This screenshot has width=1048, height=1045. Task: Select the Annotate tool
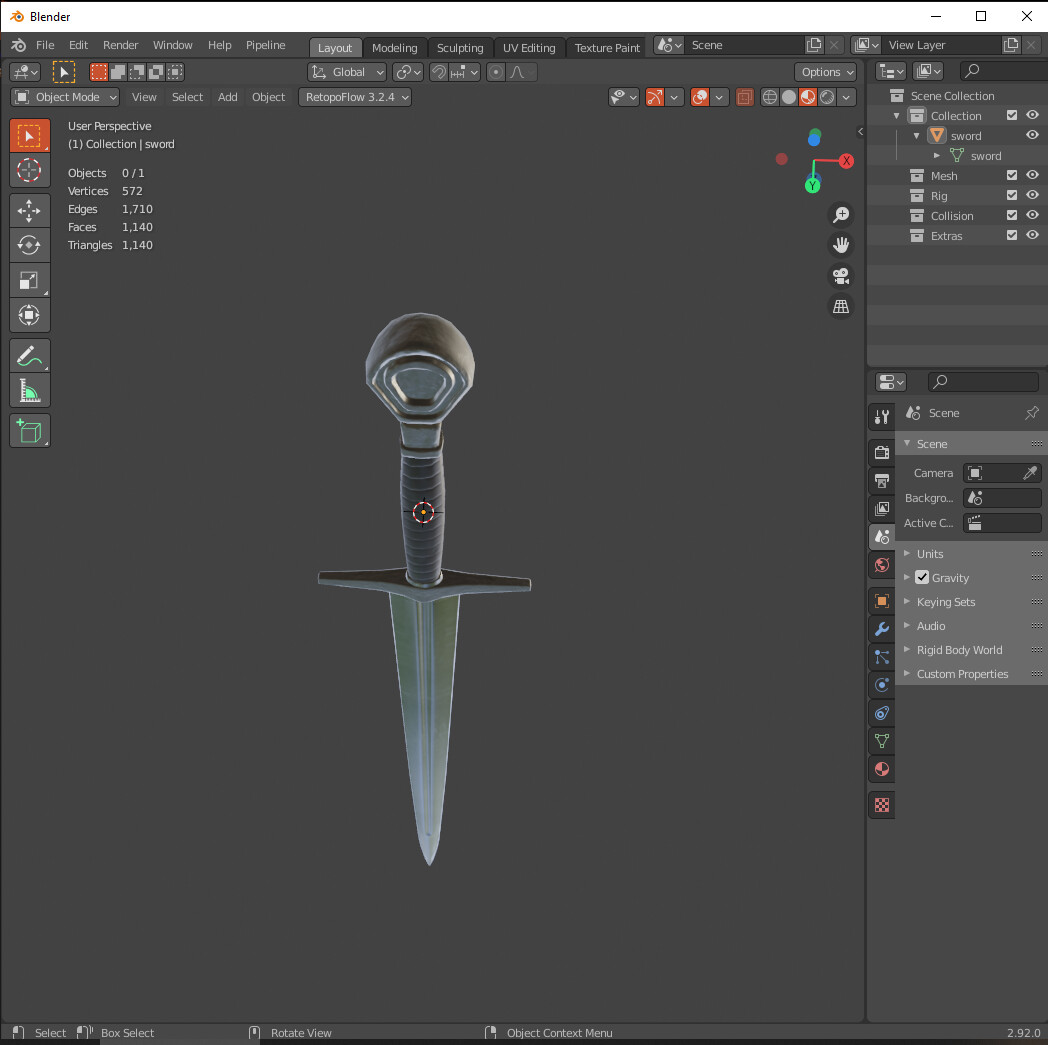[30, 355]
